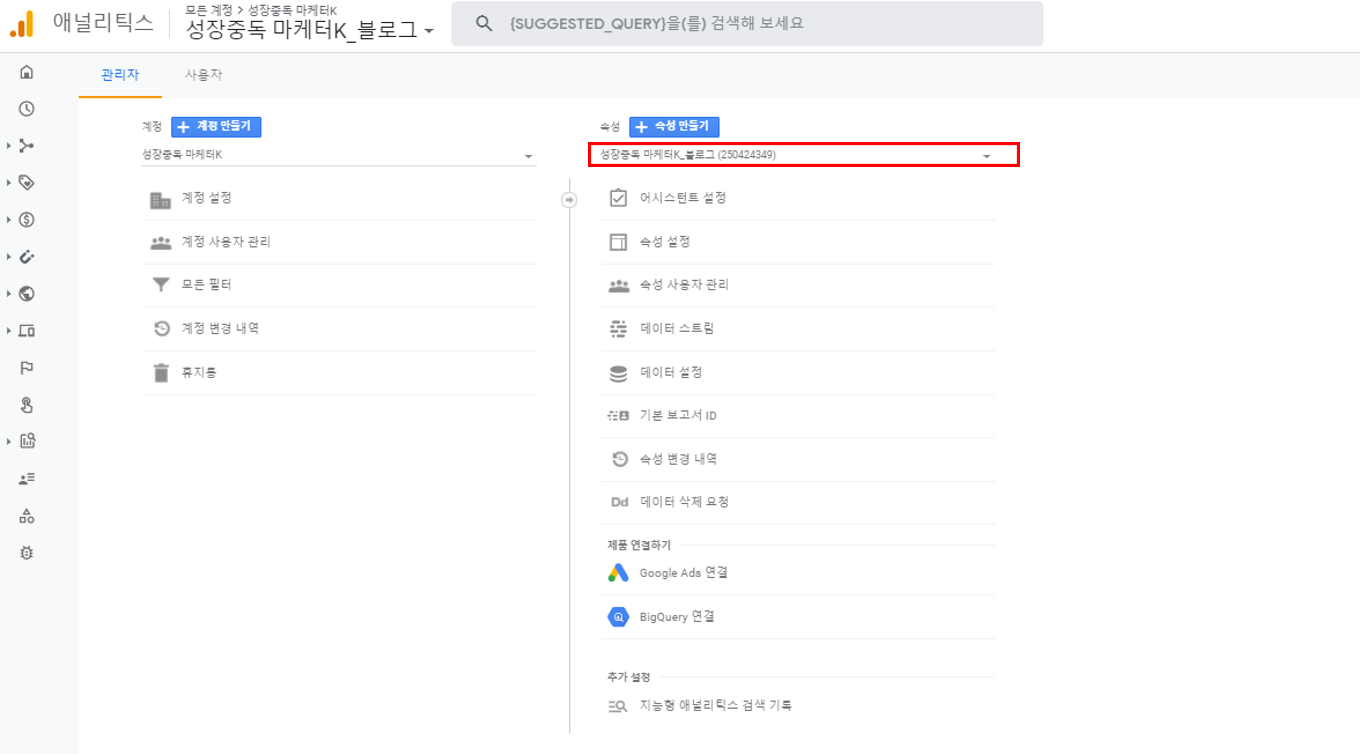Open the Audiences person-list icon

pyautogui.click(x=27, y=479)
